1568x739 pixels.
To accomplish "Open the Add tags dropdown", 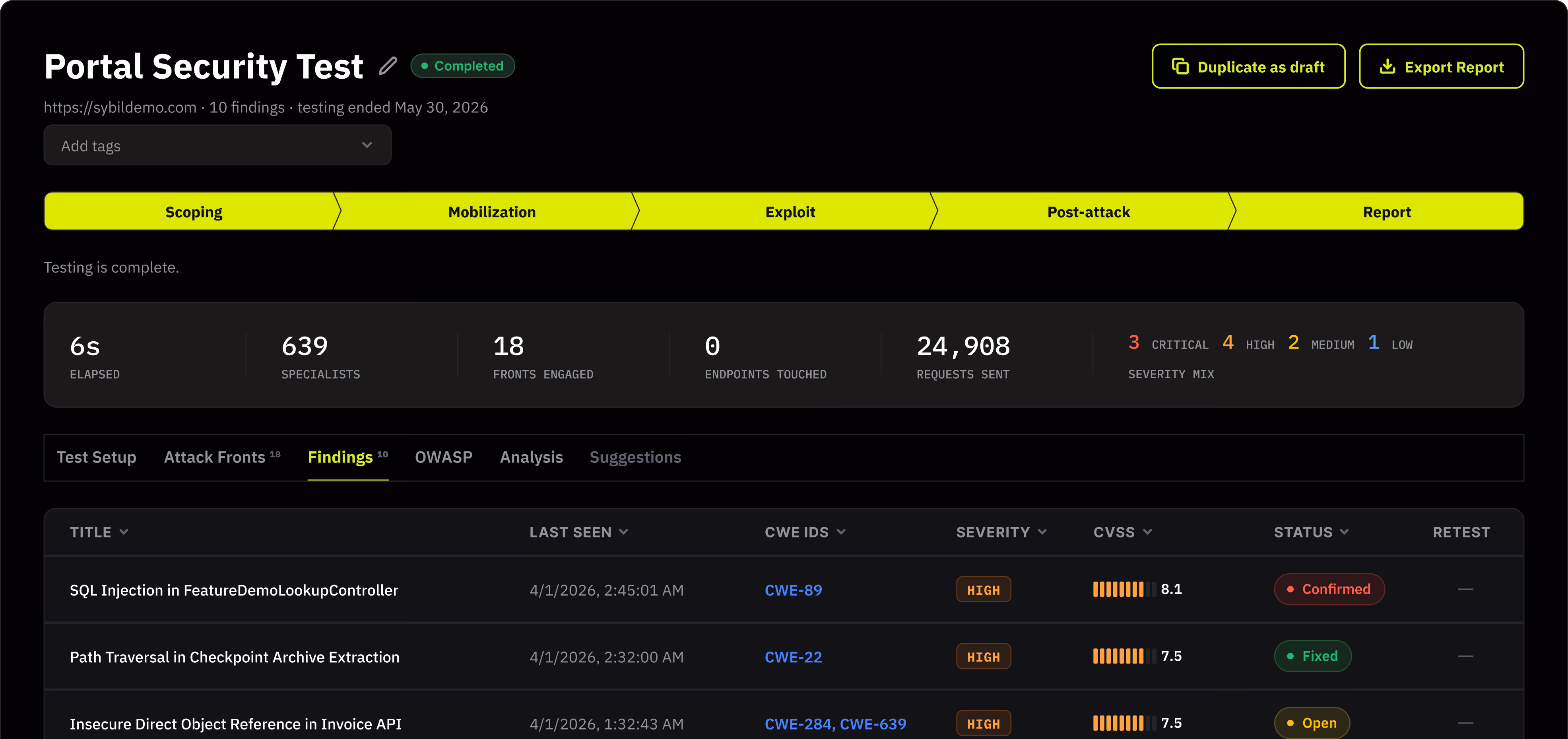I will (x=217, y=145).
